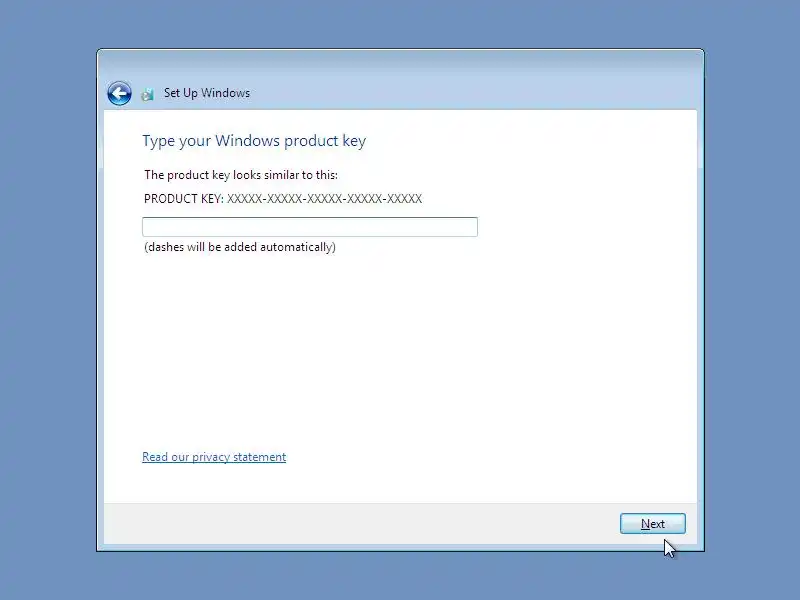
Task: Click the Set Up Windows installer icon
Action: click(147, 94)
